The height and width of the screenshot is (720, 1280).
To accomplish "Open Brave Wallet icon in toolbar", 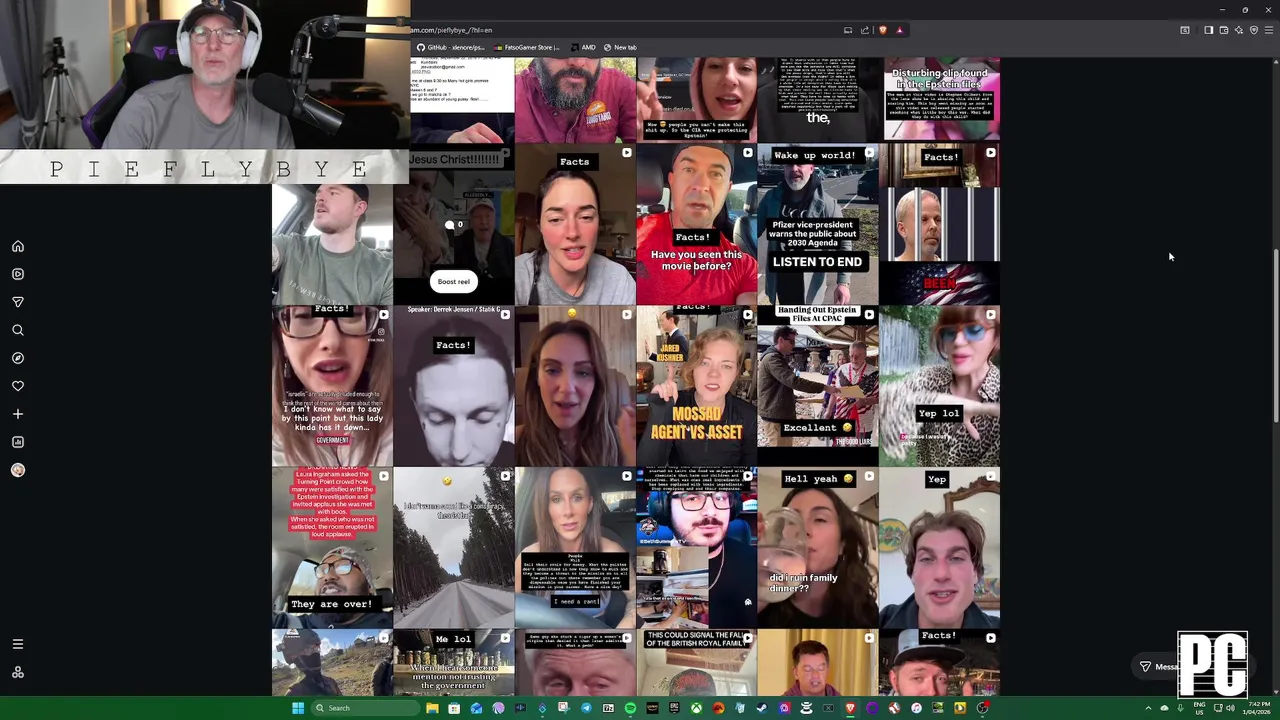I will coord(1223,30).
